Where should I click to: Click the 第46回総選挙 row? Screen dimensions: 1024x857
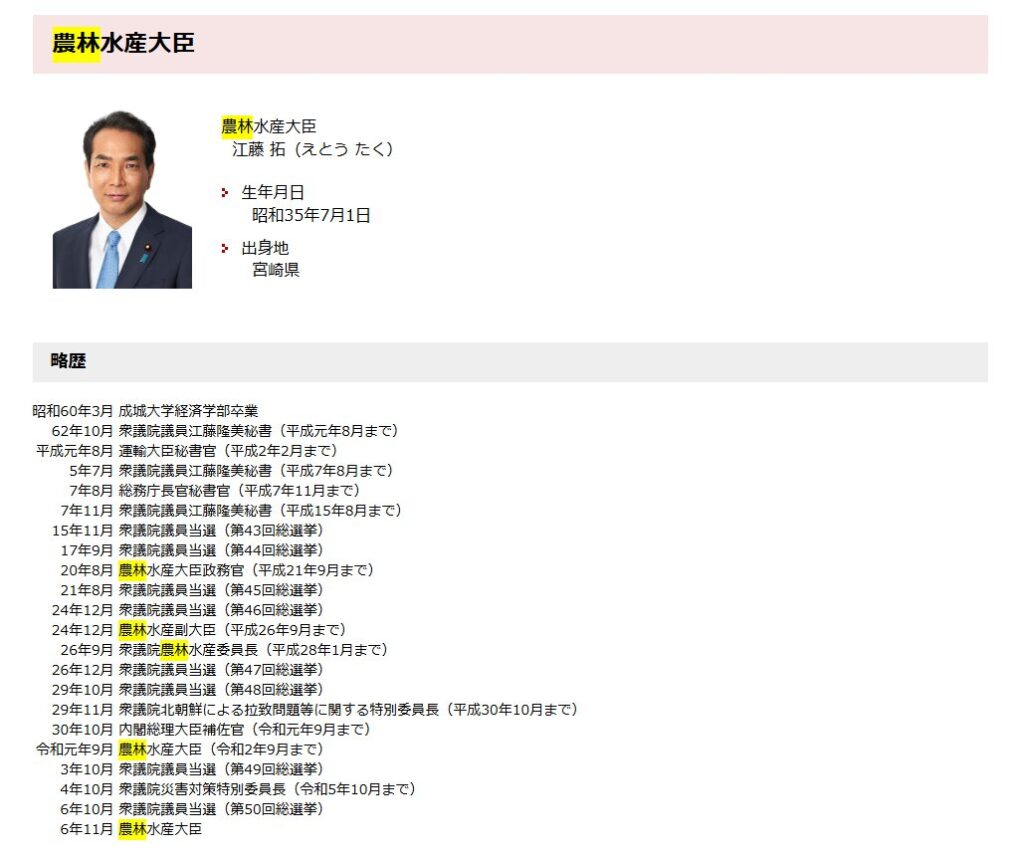[187, 610]
